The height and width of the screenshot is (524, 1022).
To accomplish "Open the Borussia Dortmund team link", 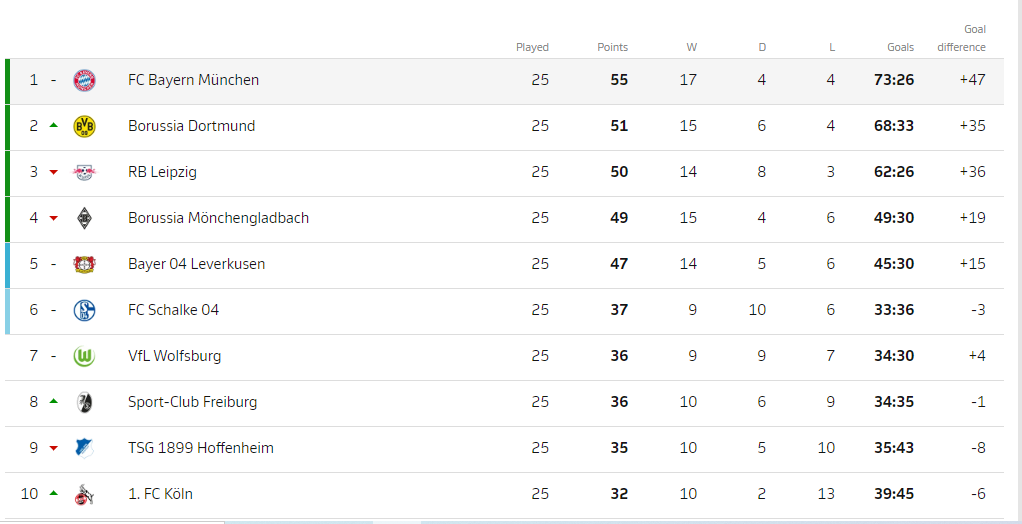I will (x=191, y=126).
